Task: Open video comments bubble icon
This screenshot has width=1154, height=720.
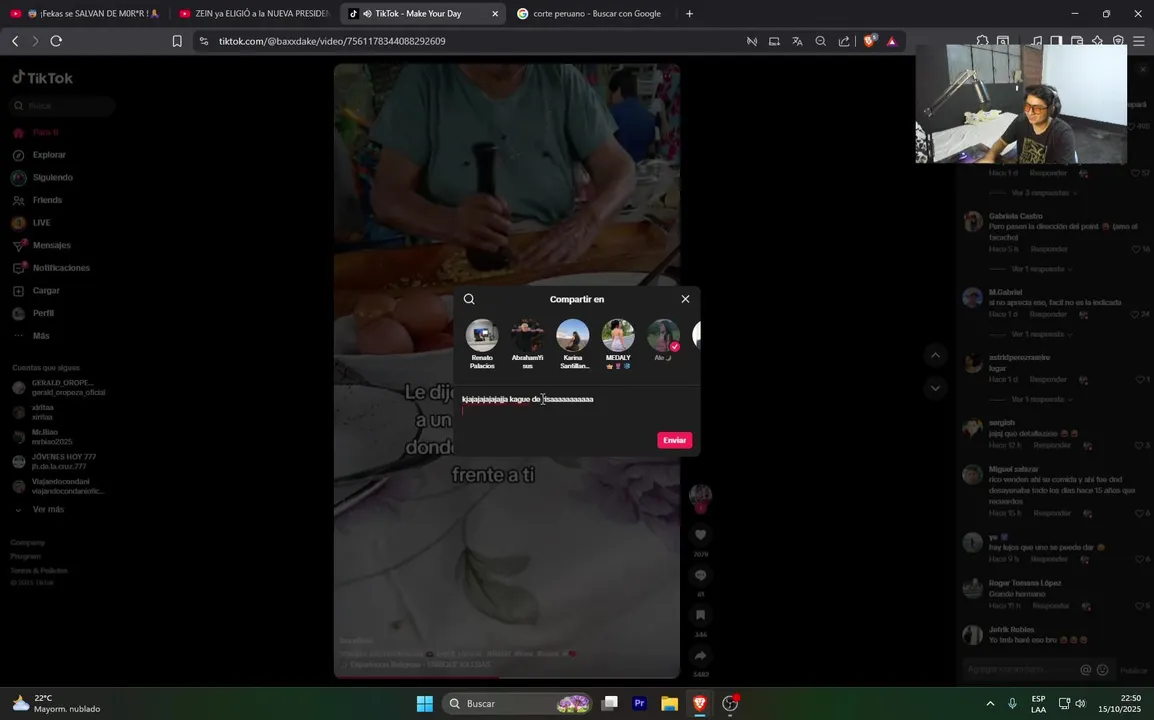Action: 701,575
